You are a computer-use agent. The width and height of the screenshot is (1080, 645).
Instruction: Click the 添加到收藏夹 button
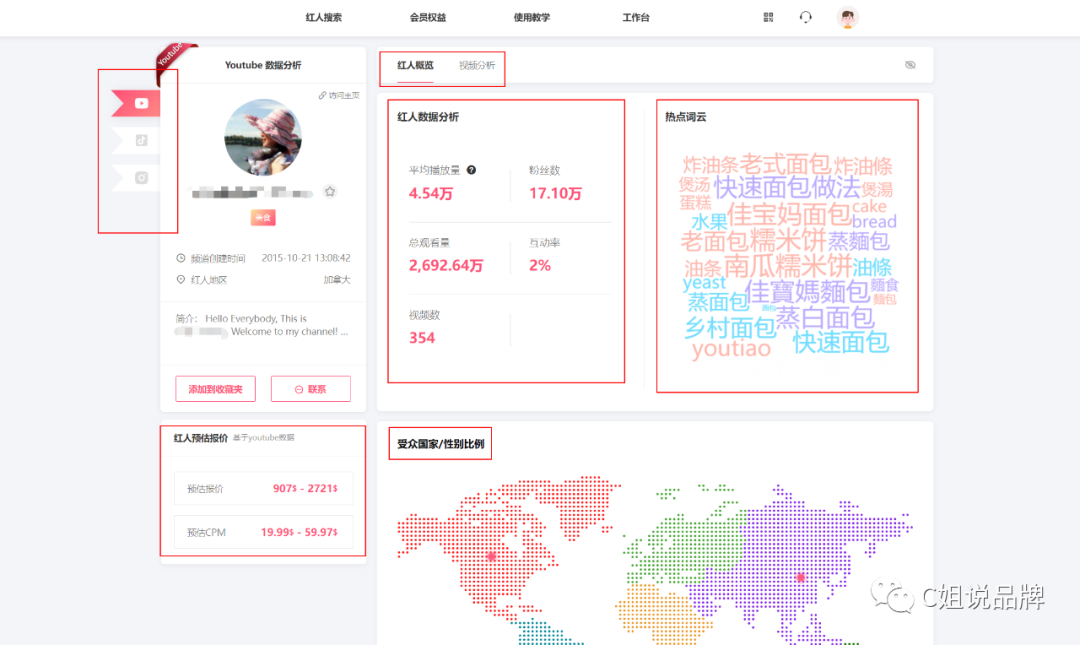(215, 388)
